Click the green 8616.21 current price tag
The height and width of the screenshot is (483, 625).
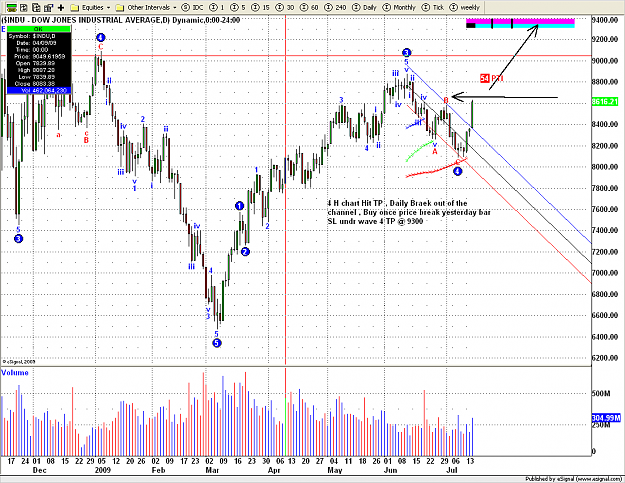click(x=605, y=102)
